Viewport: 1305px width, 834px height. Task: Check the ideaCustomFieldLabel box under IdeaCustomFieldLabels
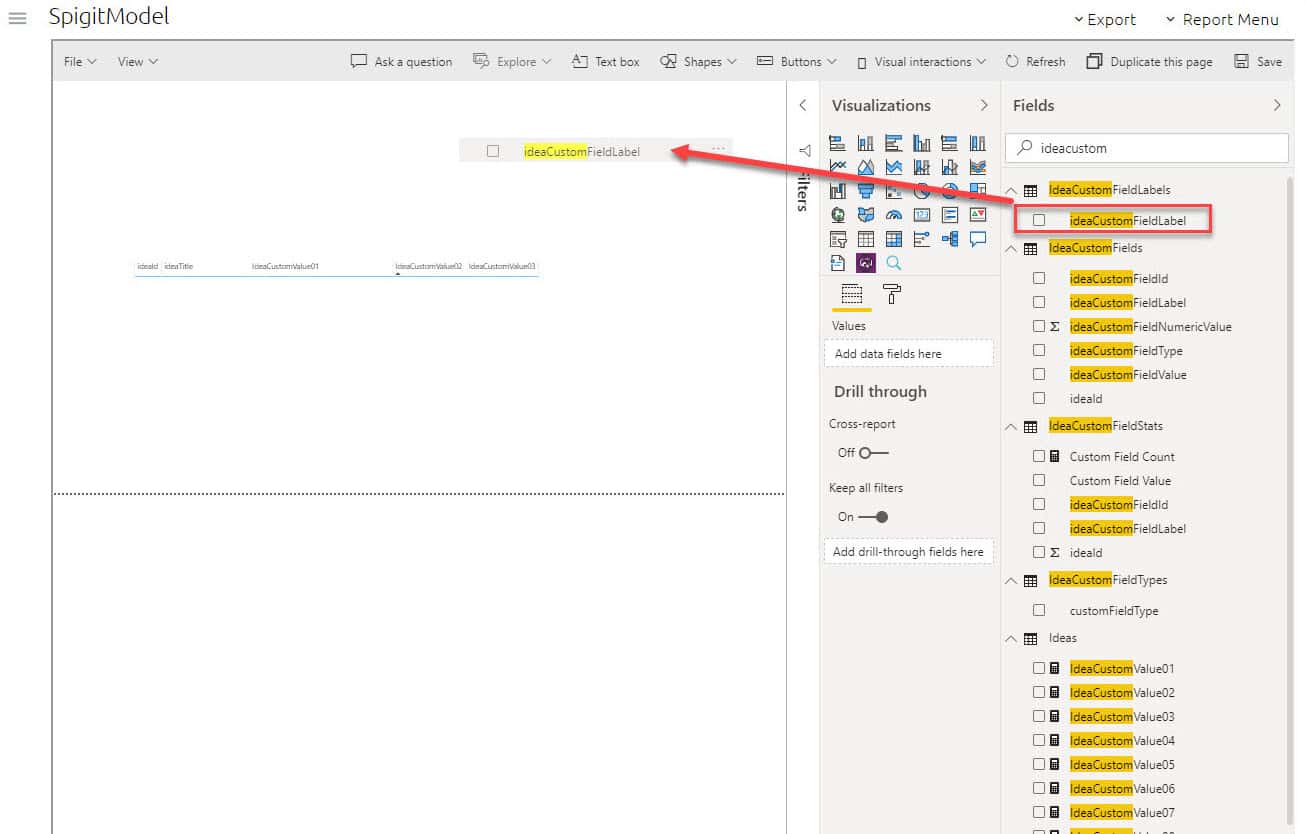click(x=1039, y=220)
